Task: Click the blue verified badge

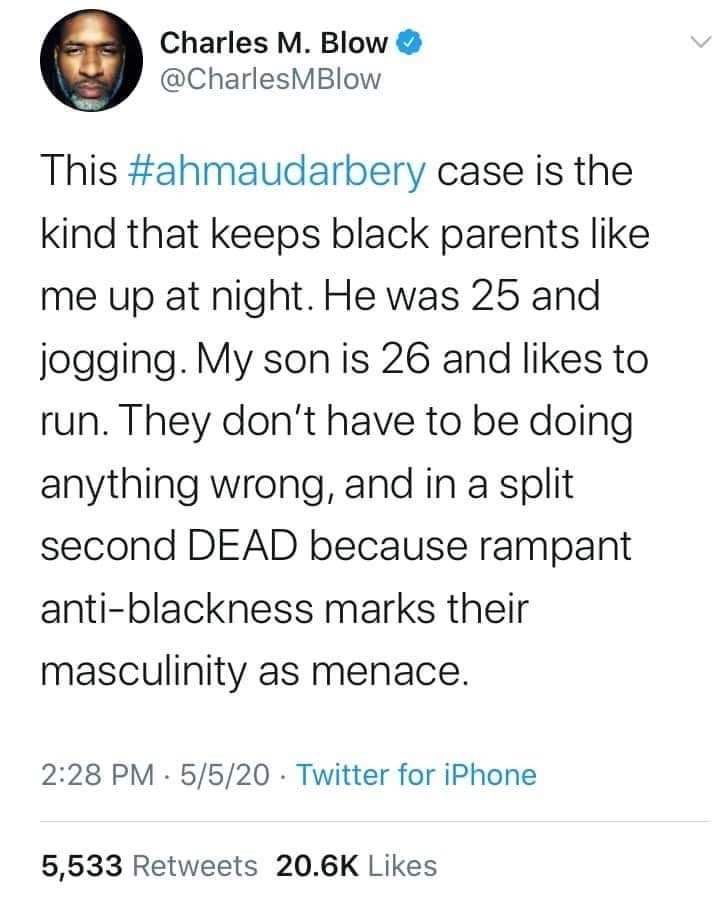Action: coord(409,43)
